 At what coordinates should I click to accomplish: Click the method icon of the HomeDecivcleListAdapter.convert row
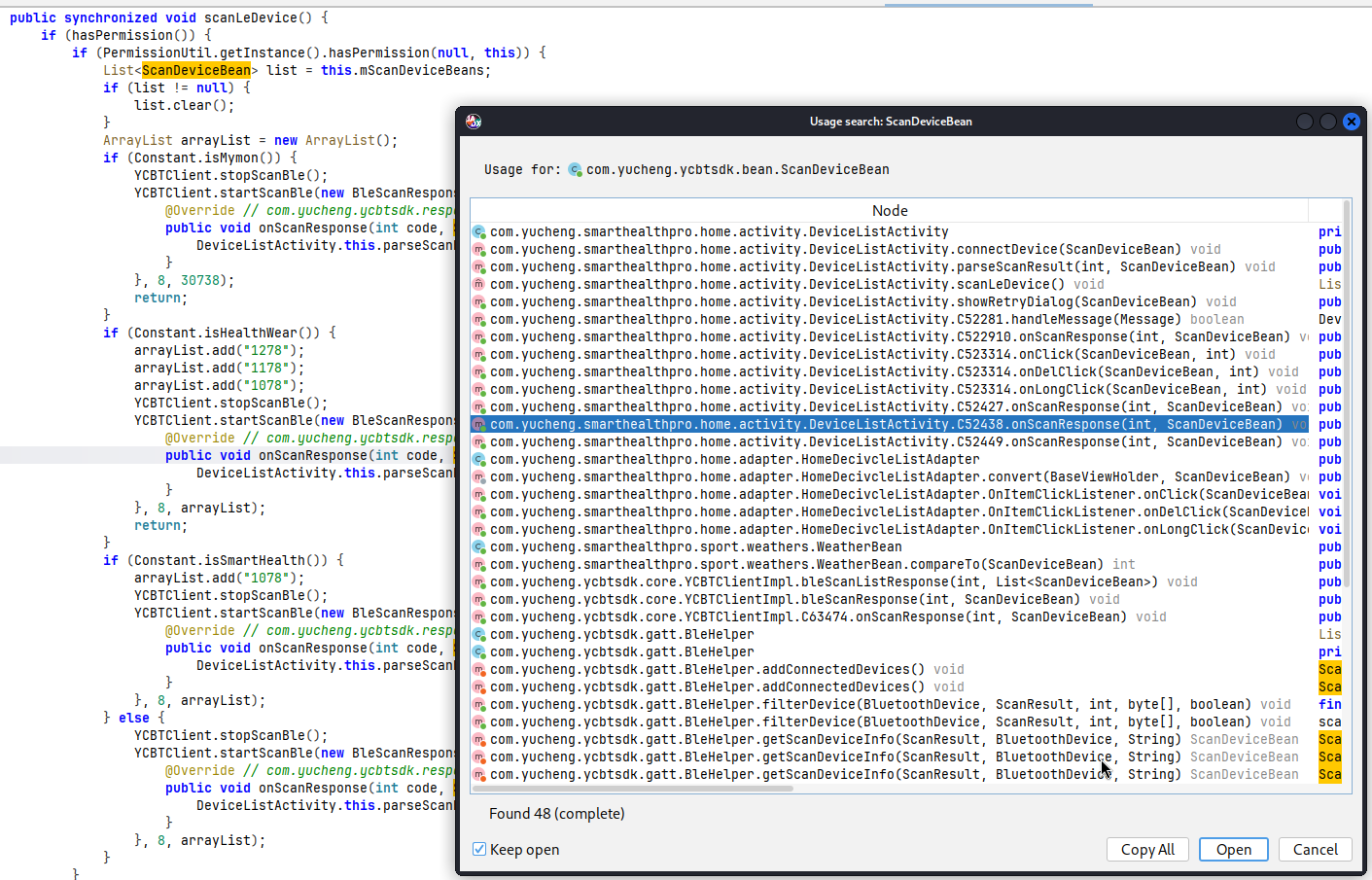479,476
